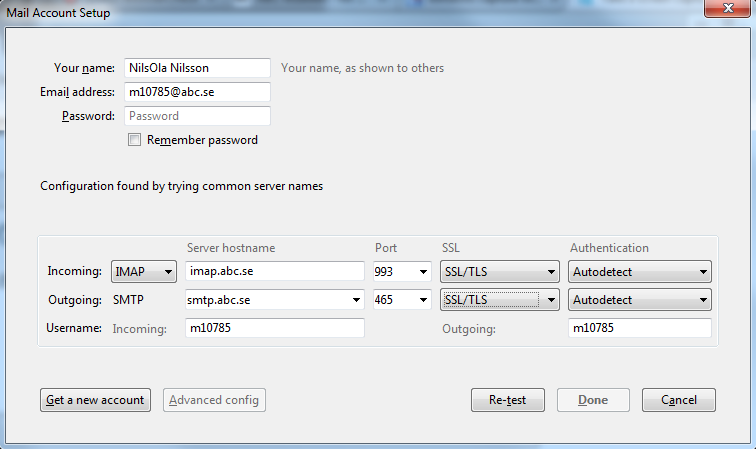The image size is (756, 449).
Task: Open the outgoing SSL/TLS dropdown
Action: click(x=499, y=299)
